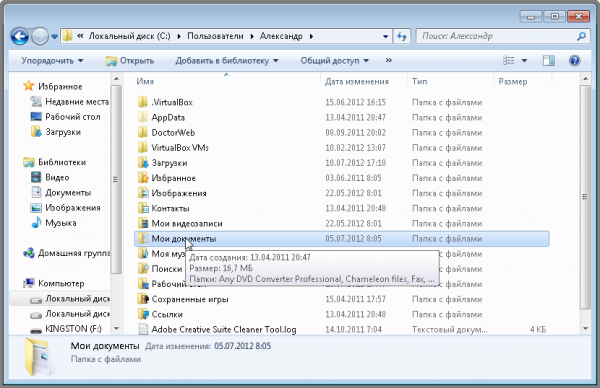This screenshot has width=600, height=388.
Task: Click the change view icon
Action: [x=509, y=60]
